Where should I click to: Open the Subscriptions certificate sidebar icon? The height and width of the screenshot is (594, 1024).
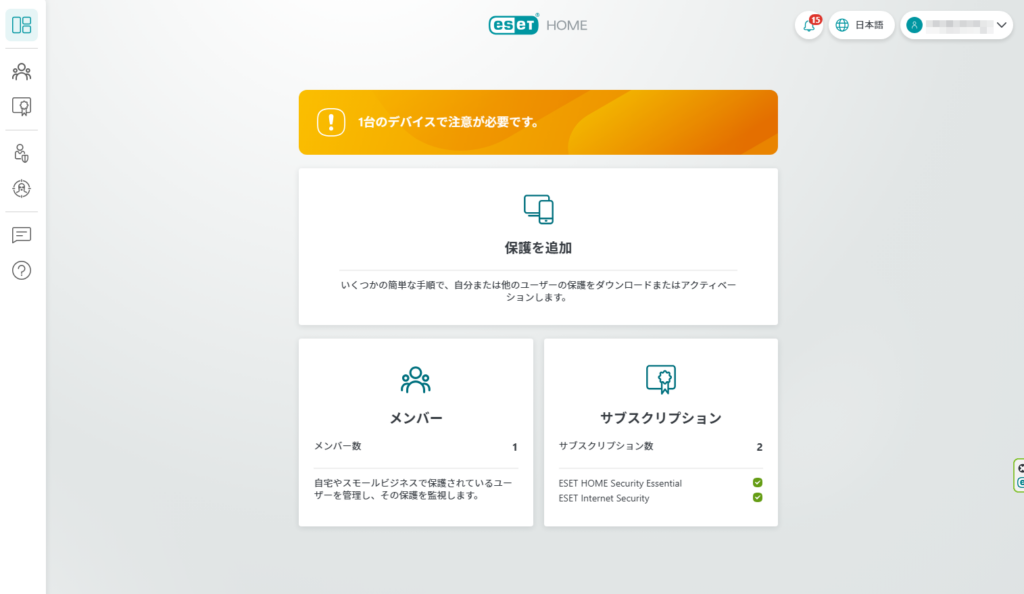click(x=22, y=106)
